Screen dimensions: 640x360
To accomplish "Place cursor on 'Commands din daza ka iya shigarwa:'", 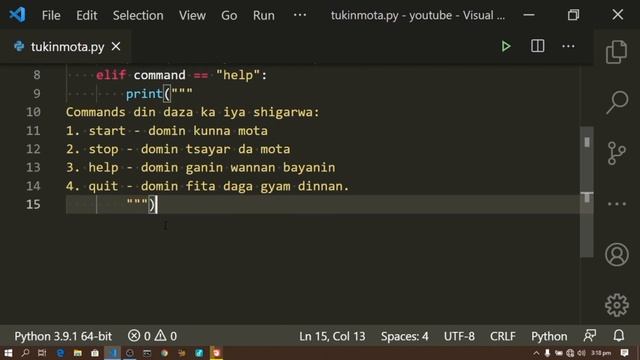I will [193, 112].
